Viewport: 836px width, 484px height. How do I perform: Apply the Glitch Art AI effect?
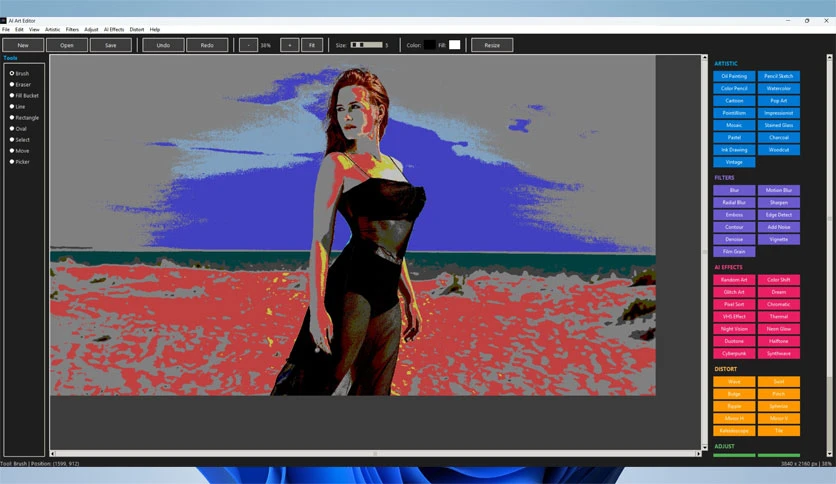[734, 292]
